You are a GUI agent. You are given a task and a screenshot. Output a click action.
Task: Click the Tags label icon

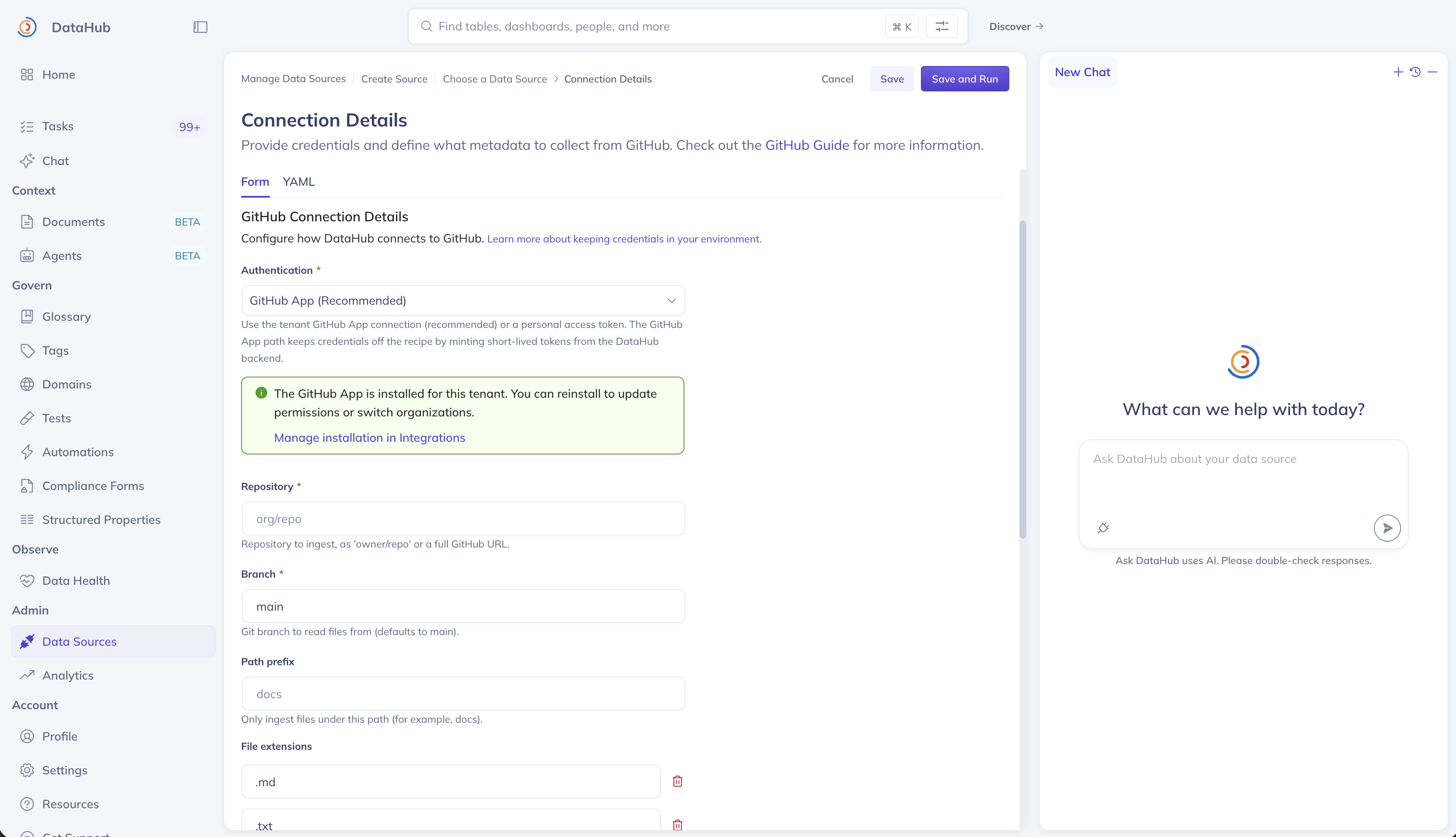pyautogui.click(x=27, y=351)
